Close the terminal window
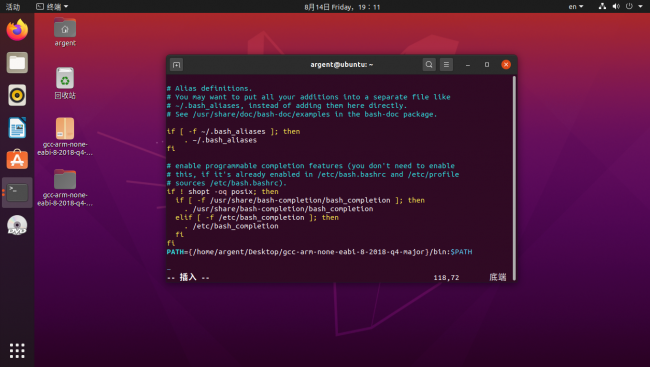The width and height of the screenshot is (650, 367). coord(506,65)
